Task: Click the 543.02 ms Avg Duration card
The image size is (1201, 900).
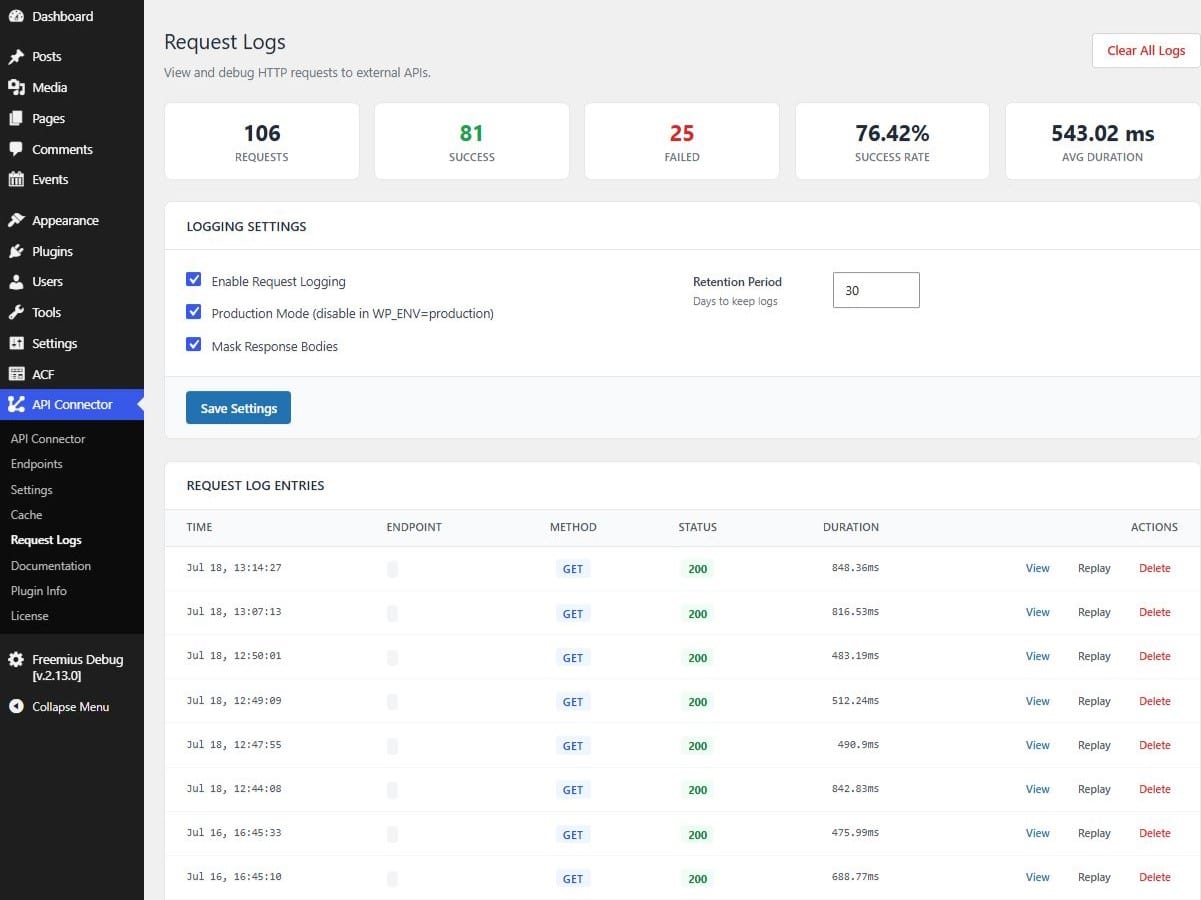Action: [x=1103, y=141]
